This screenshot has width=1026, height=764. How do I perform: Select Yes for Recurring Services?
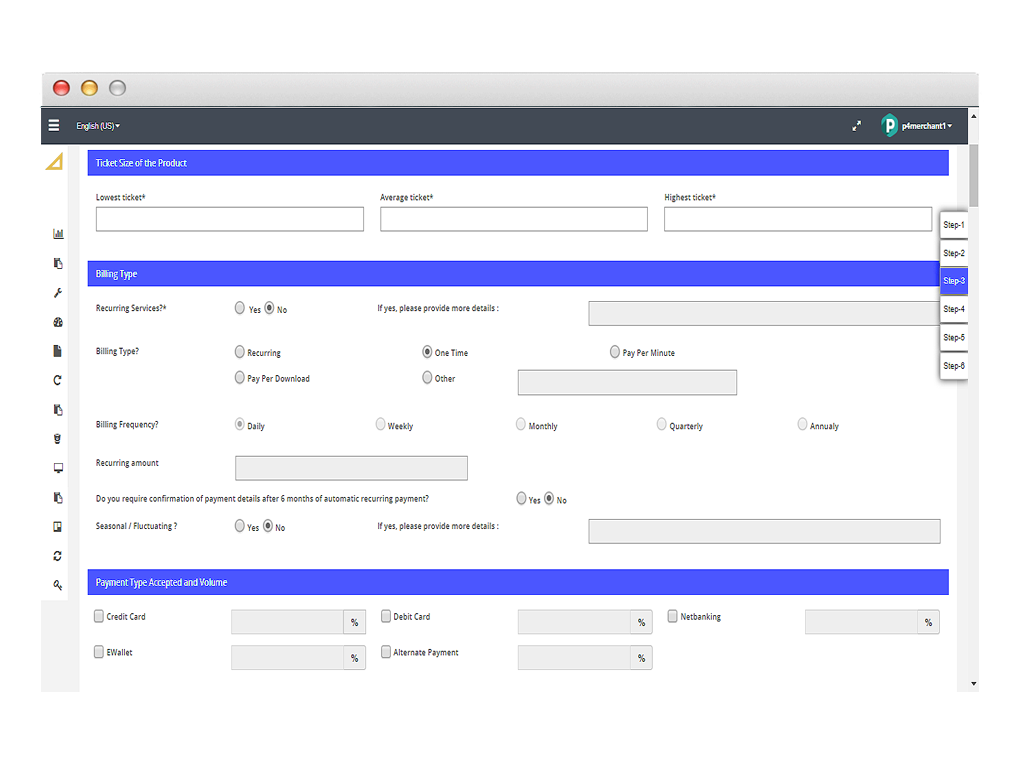point(240,308)
